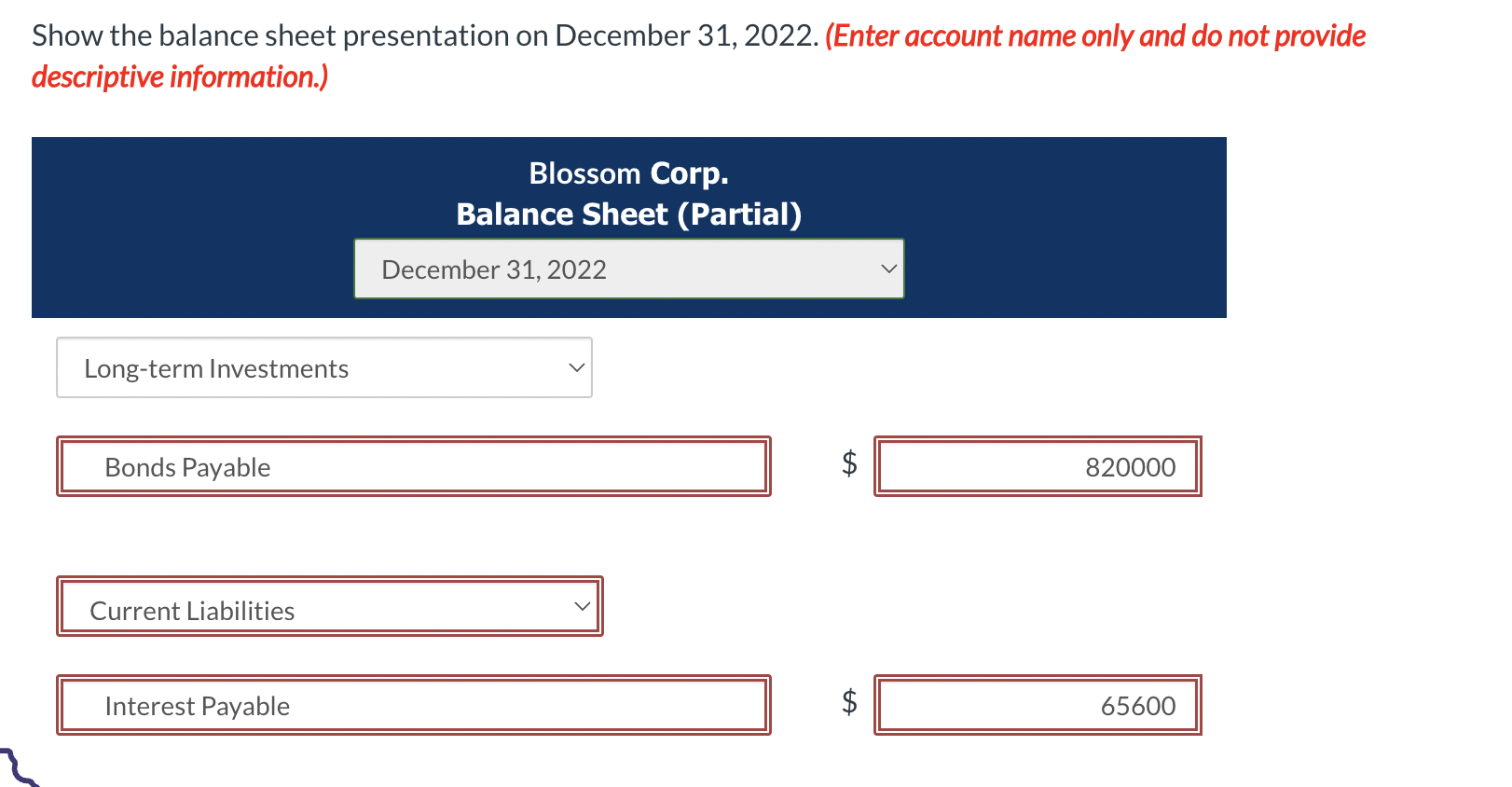Click the squiggle mark at bottom-left corner
This screenshot has width=1512, height=787.
(17, 766)
